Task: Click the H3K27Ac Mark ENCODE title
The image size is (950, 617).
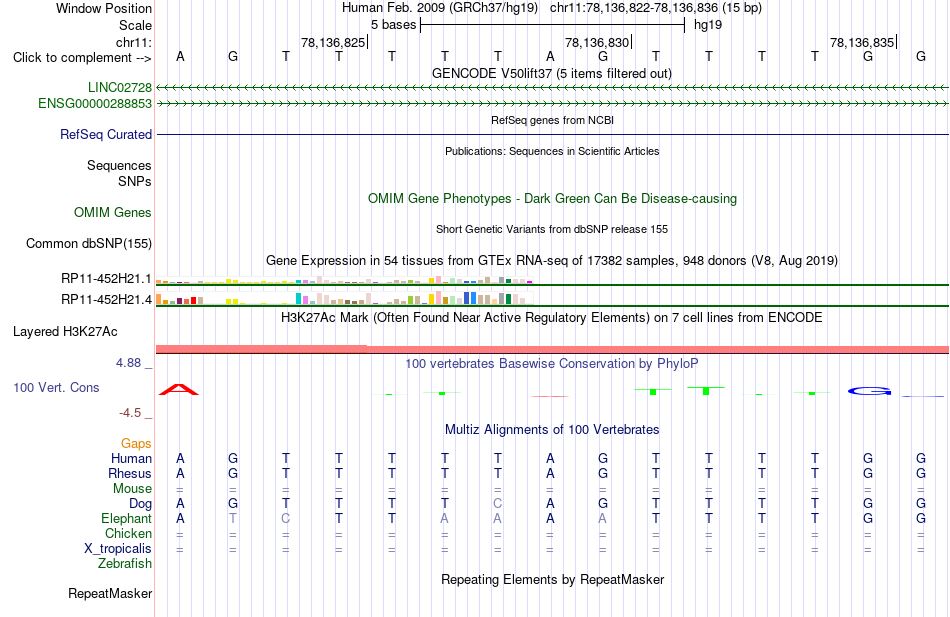Action: (552, 318)
